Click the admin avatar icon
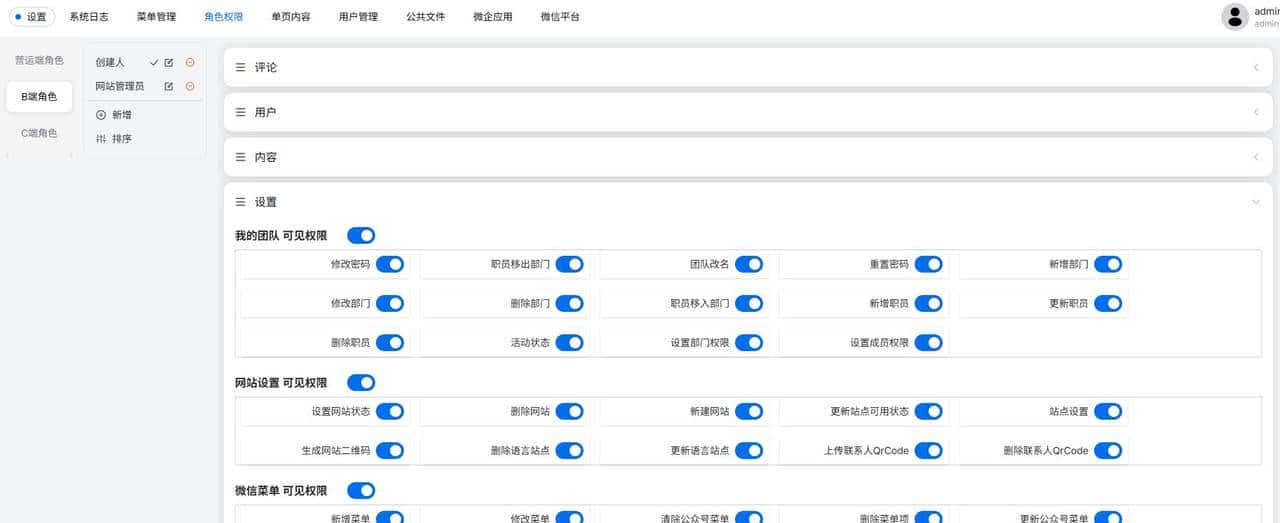The image size is (1280, 523). pos(1235,17)
